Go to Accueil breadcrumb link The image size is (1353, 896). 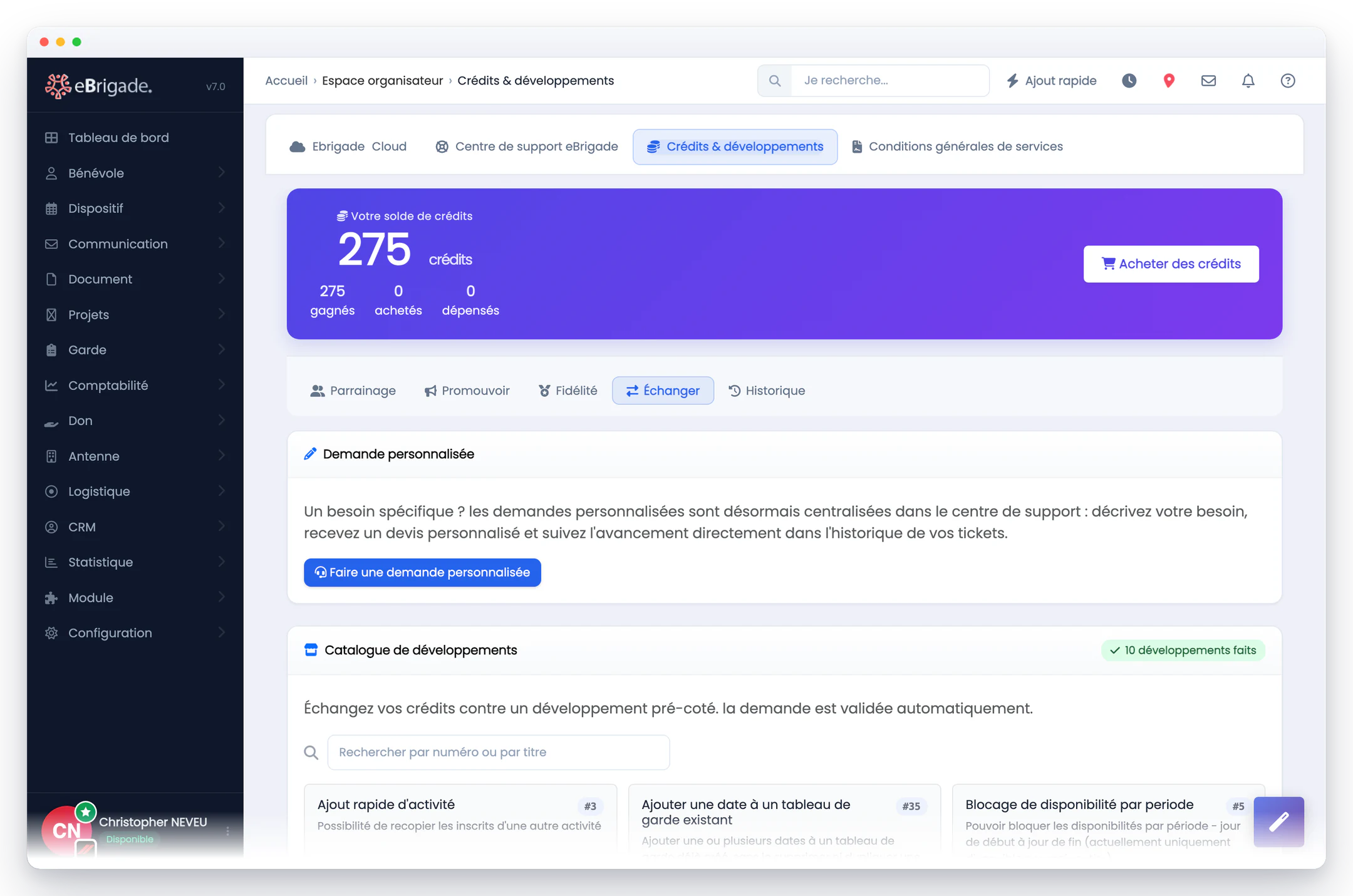(x=286, y=81)
